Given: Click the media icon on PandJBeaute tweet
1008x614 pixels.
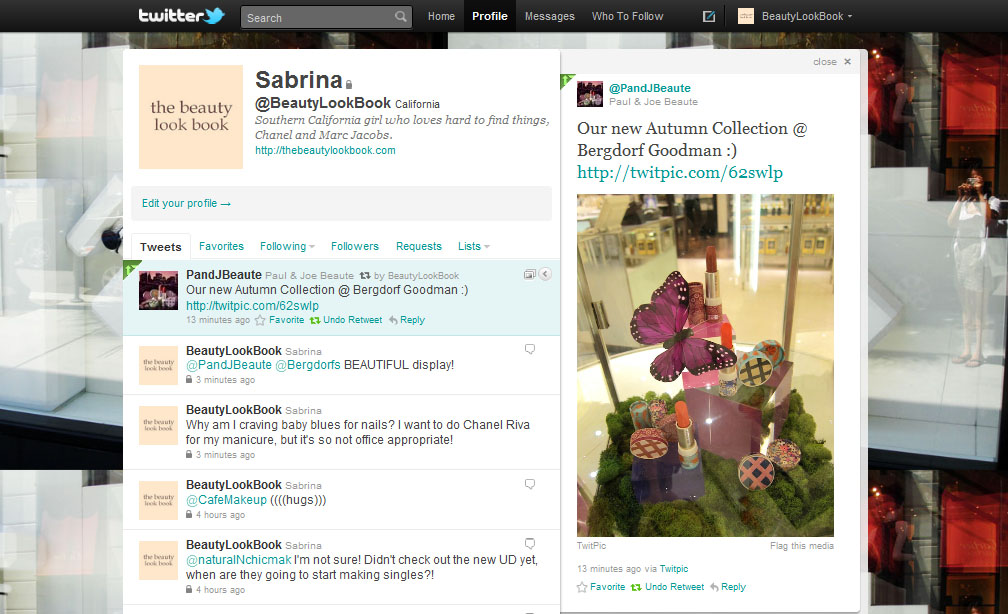Looking at the screenshot, I should (529, 275).
